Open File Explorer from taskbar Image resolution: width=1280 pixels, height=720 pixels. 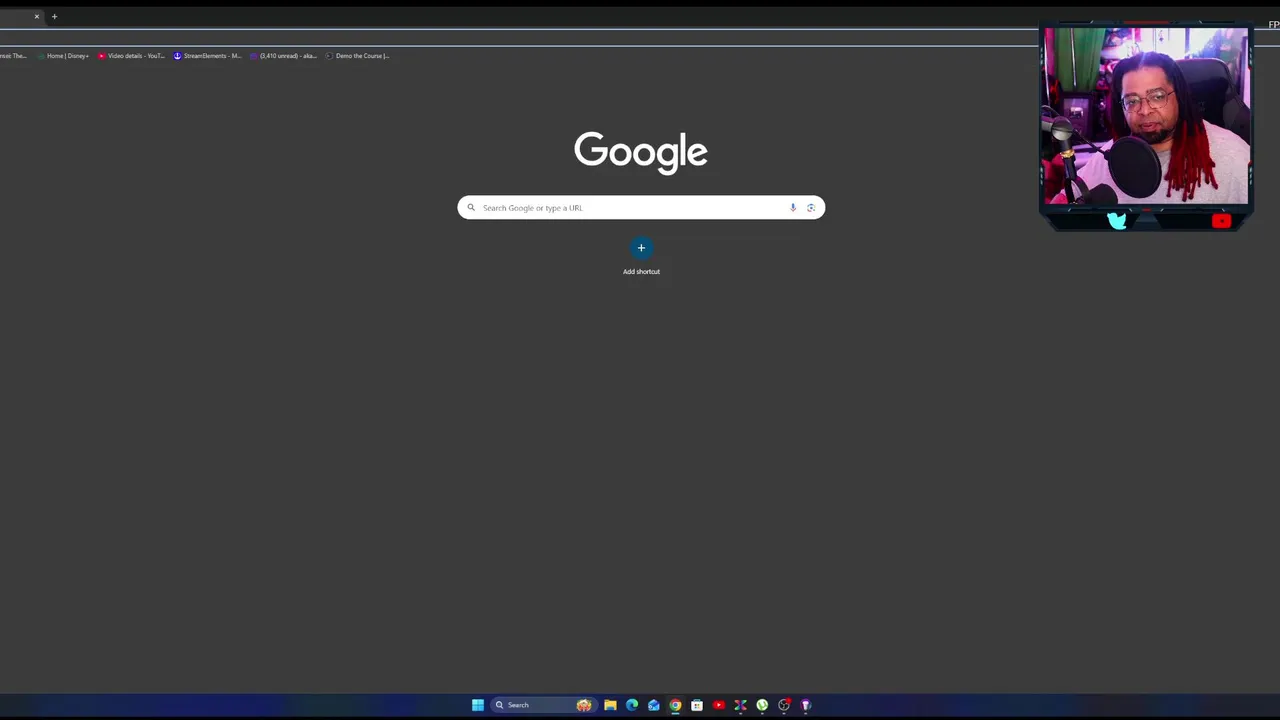pos(610,705)
